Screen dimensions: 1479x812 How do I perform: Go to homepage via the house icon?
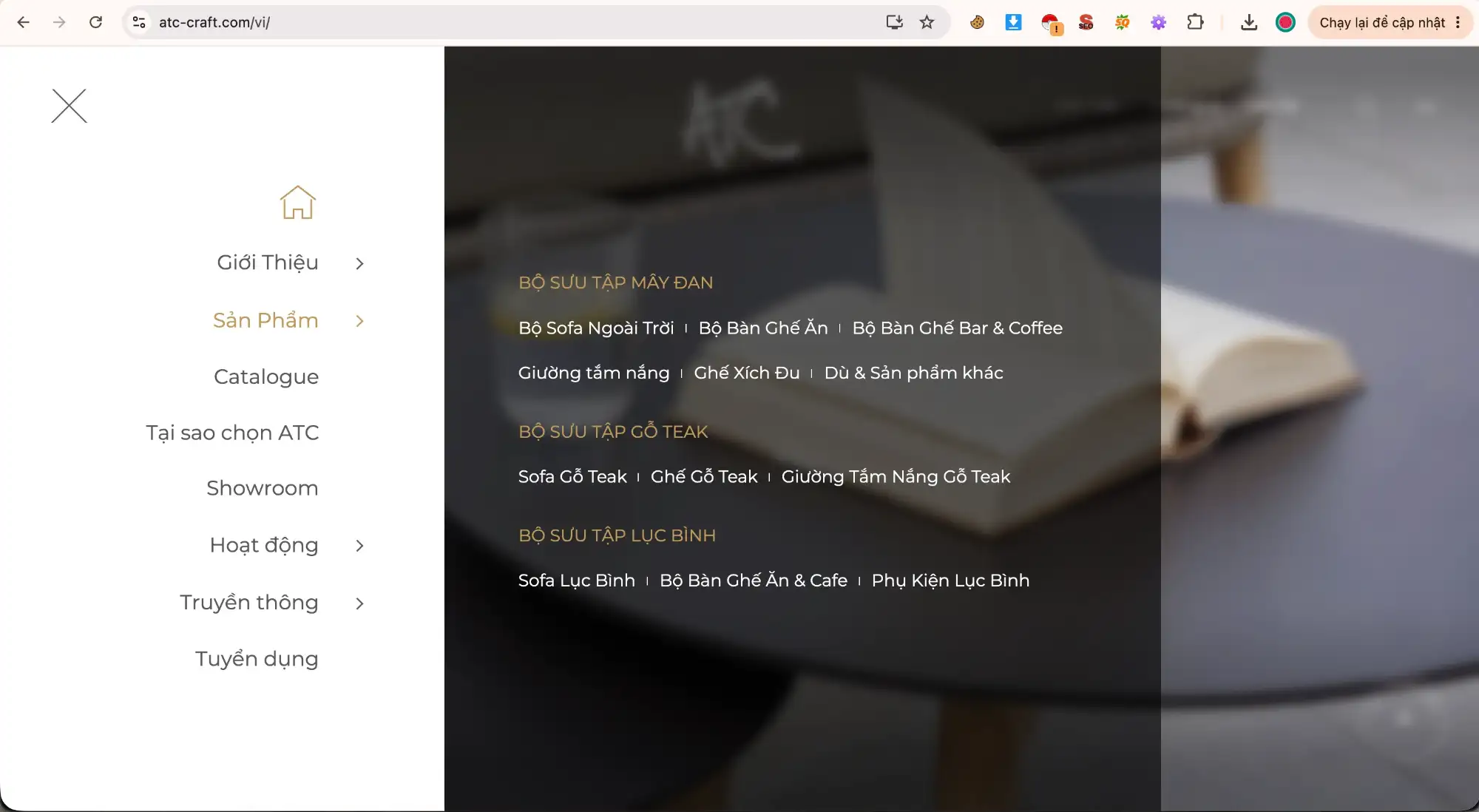298,202
